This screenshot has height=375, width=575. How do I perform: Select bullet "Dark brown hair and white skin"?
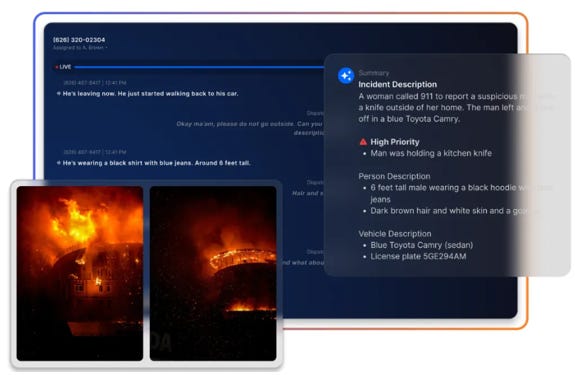454,211
